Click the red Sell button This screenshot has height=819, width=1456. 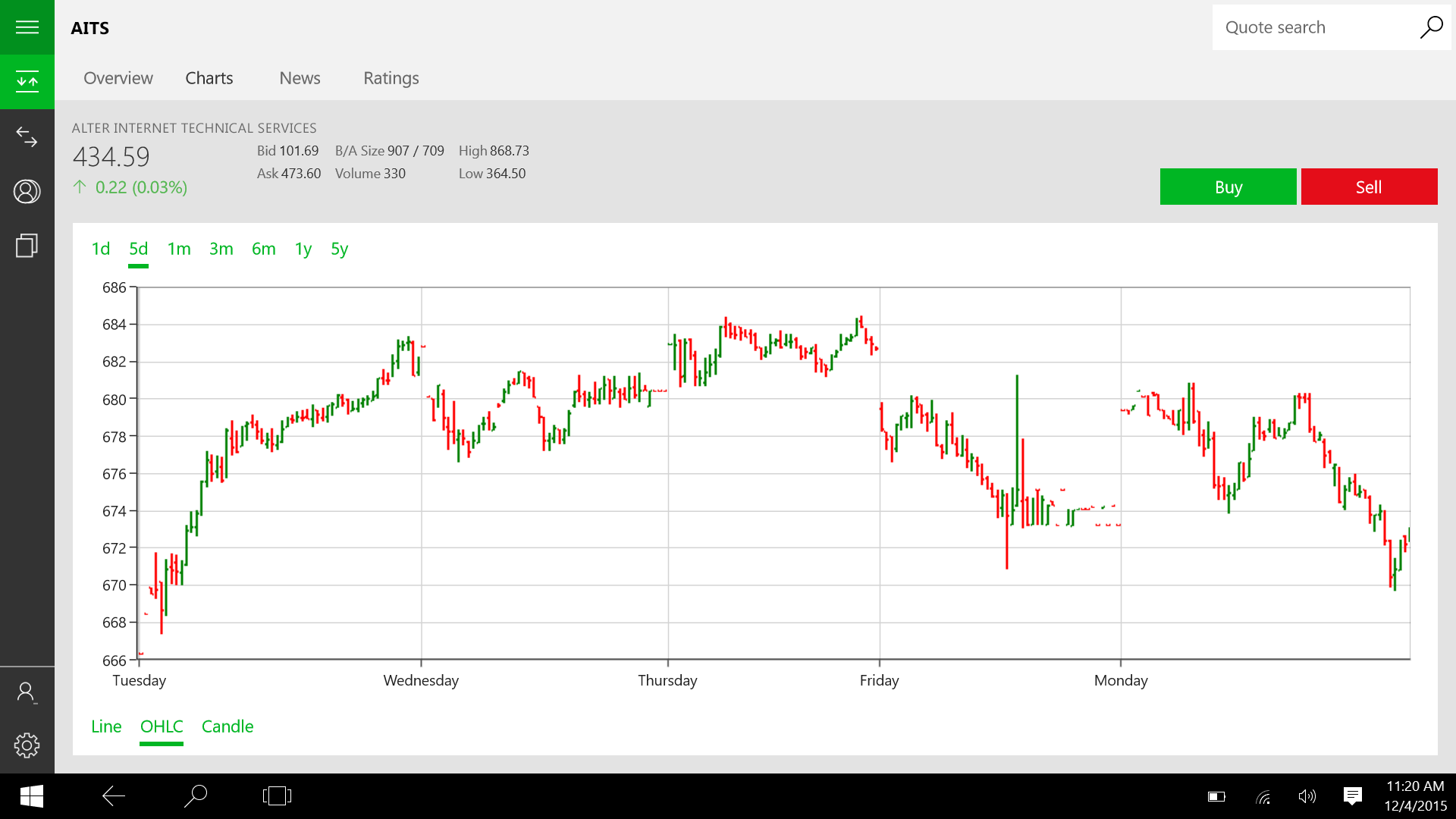pos(1369,186)
